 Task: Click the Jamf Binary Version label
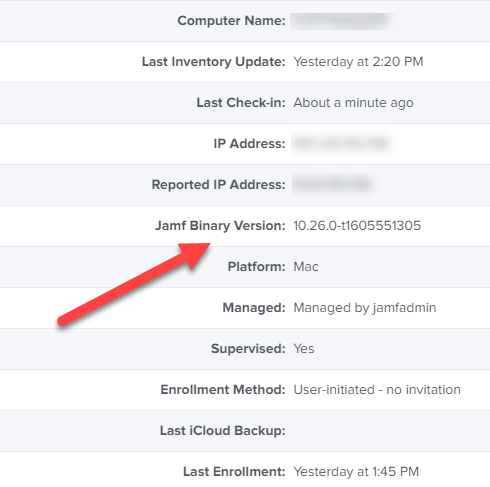click(220, 226)
